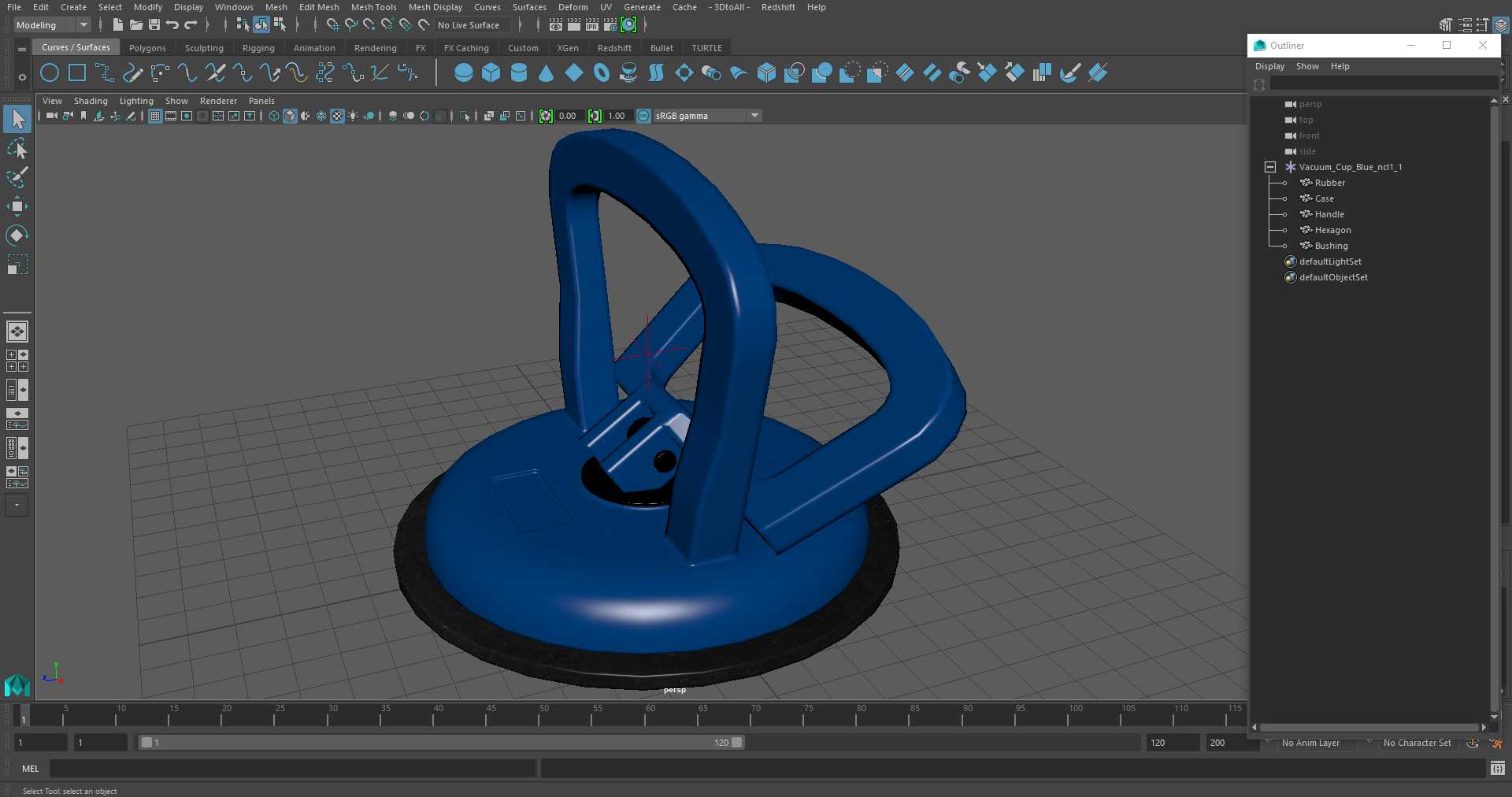Open the Deform menu
The width and height of the screenshot is (1512, 797).
coord(573,7)
